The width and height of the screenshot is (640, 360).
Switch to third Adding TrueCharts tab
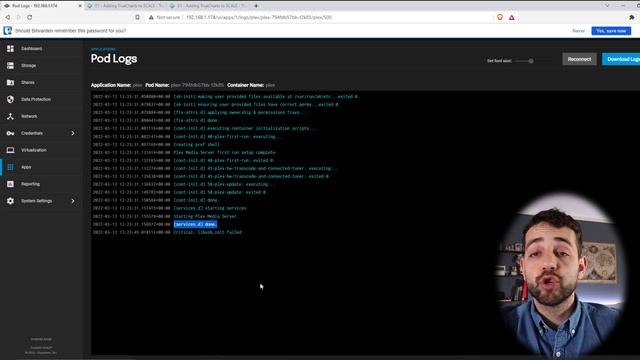pos(208,6)
